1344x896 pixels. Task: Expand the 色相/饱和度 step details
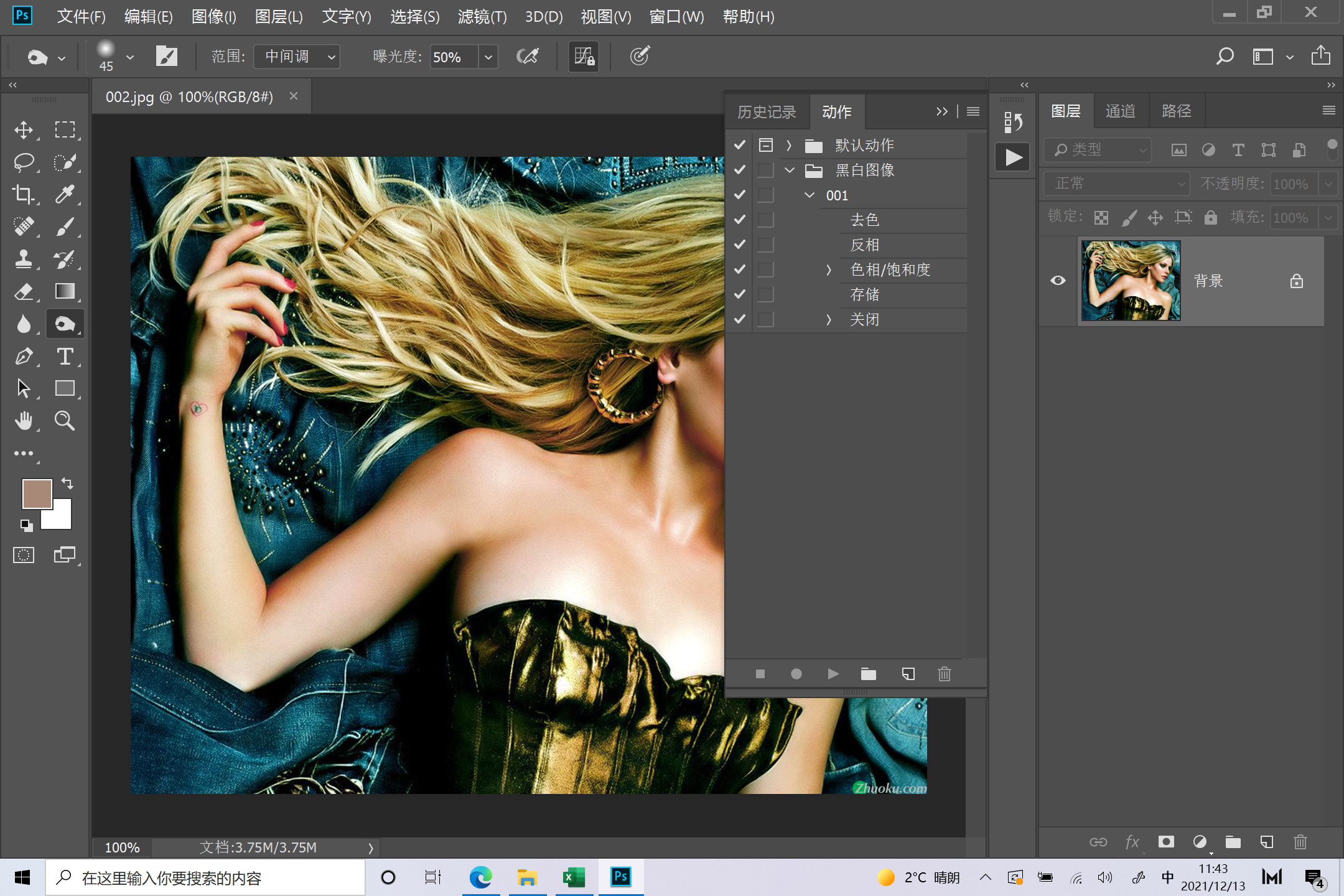[x=829, y=269]
